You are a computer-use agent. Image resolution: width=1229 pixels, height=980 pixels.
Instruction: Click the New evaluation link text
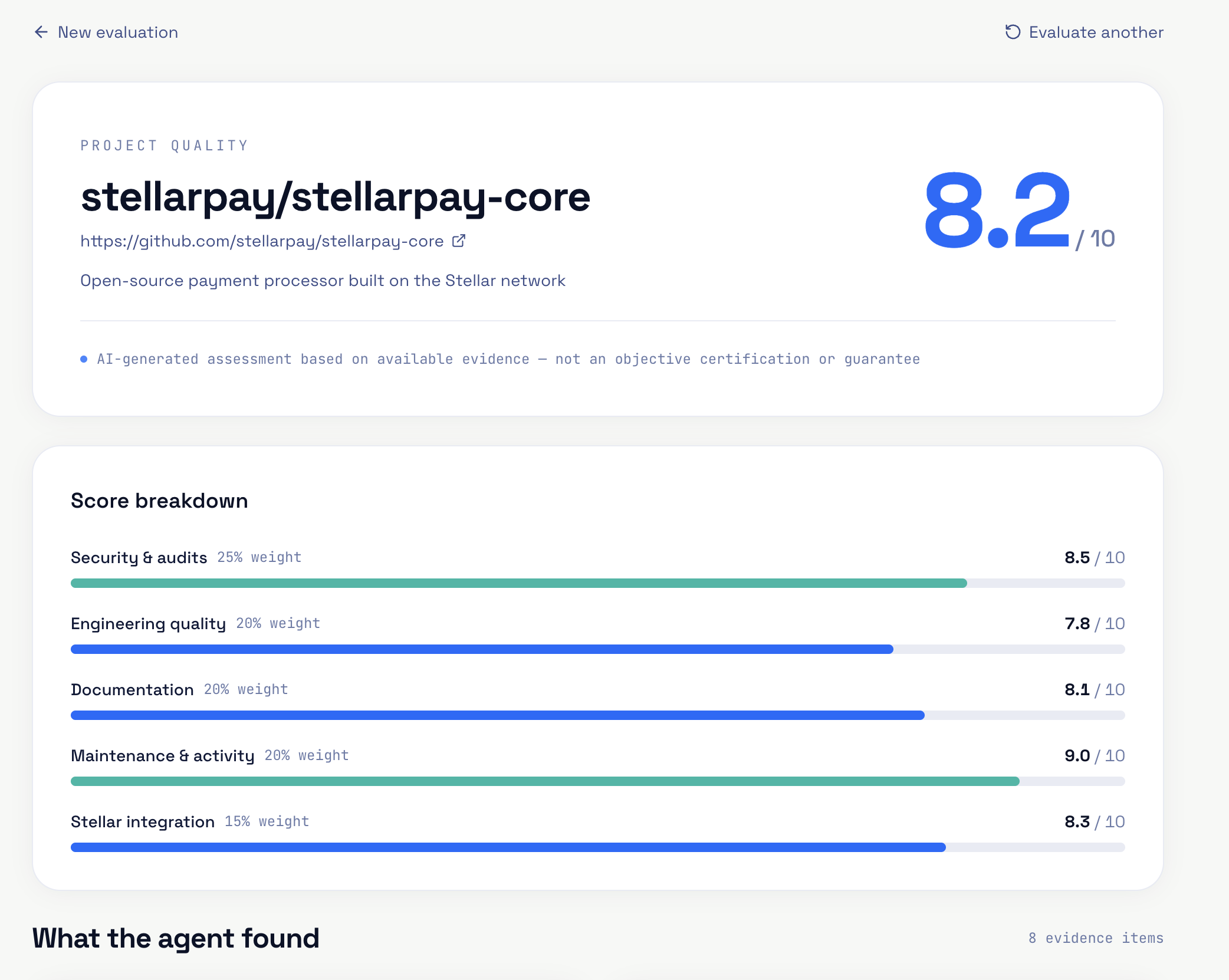tap(118, 32)
